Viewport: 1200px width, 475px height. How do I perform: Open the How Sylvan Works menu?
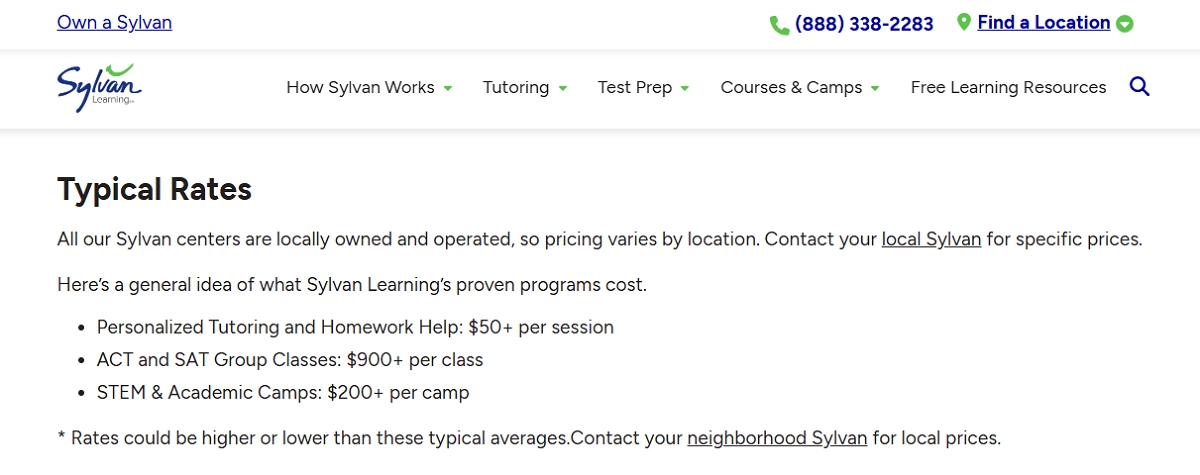click(x=360, y=87)
